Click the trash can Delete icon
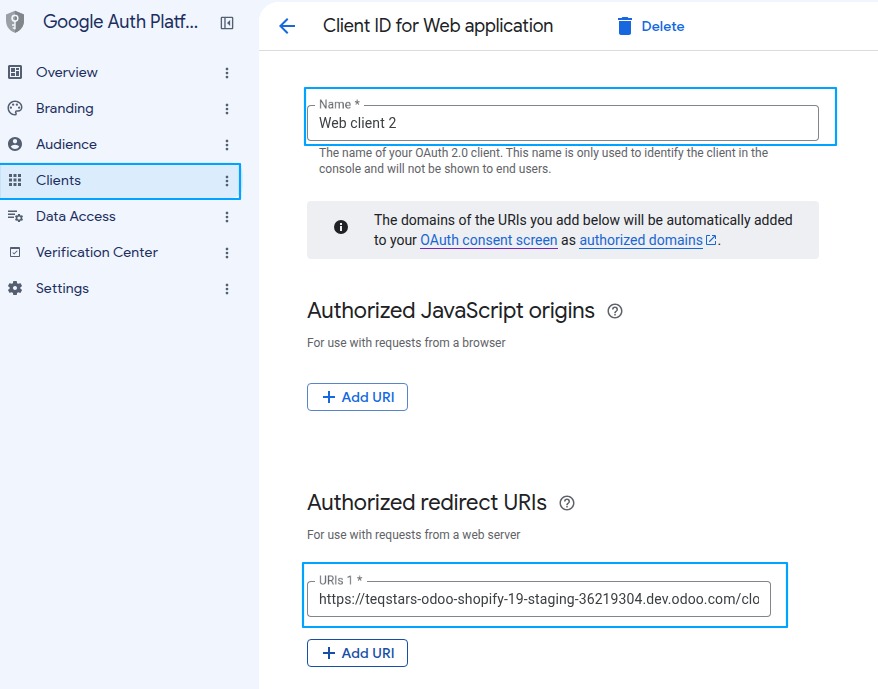 (625, 26)
